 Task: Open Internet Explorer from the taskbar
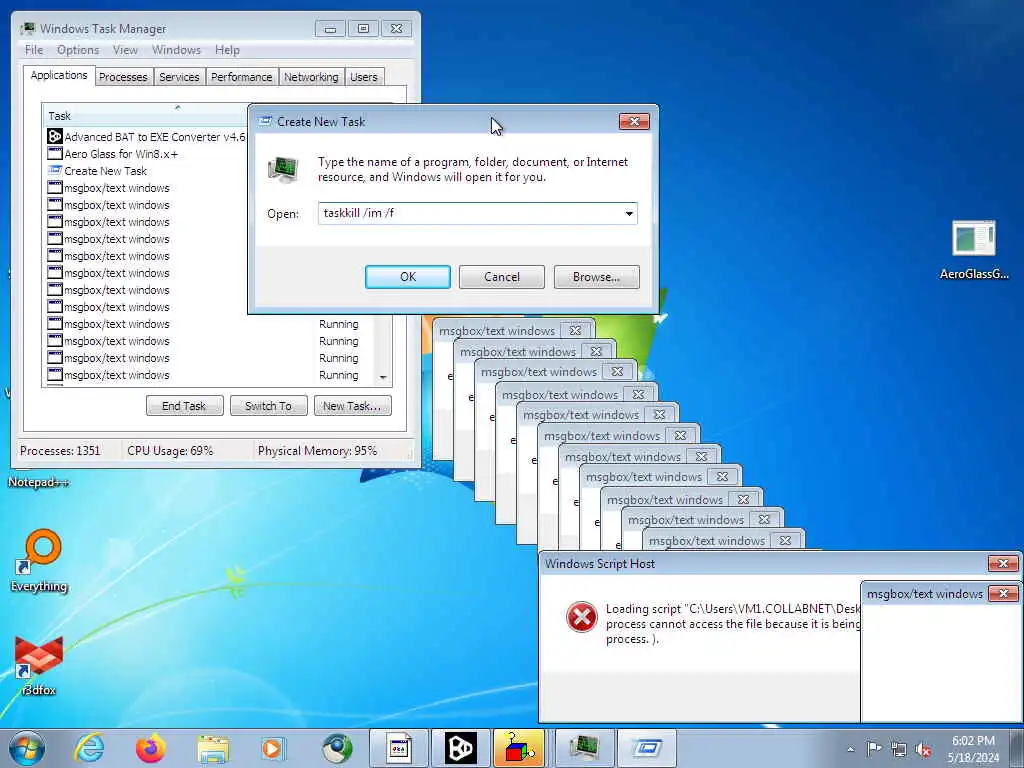[89, 748]
